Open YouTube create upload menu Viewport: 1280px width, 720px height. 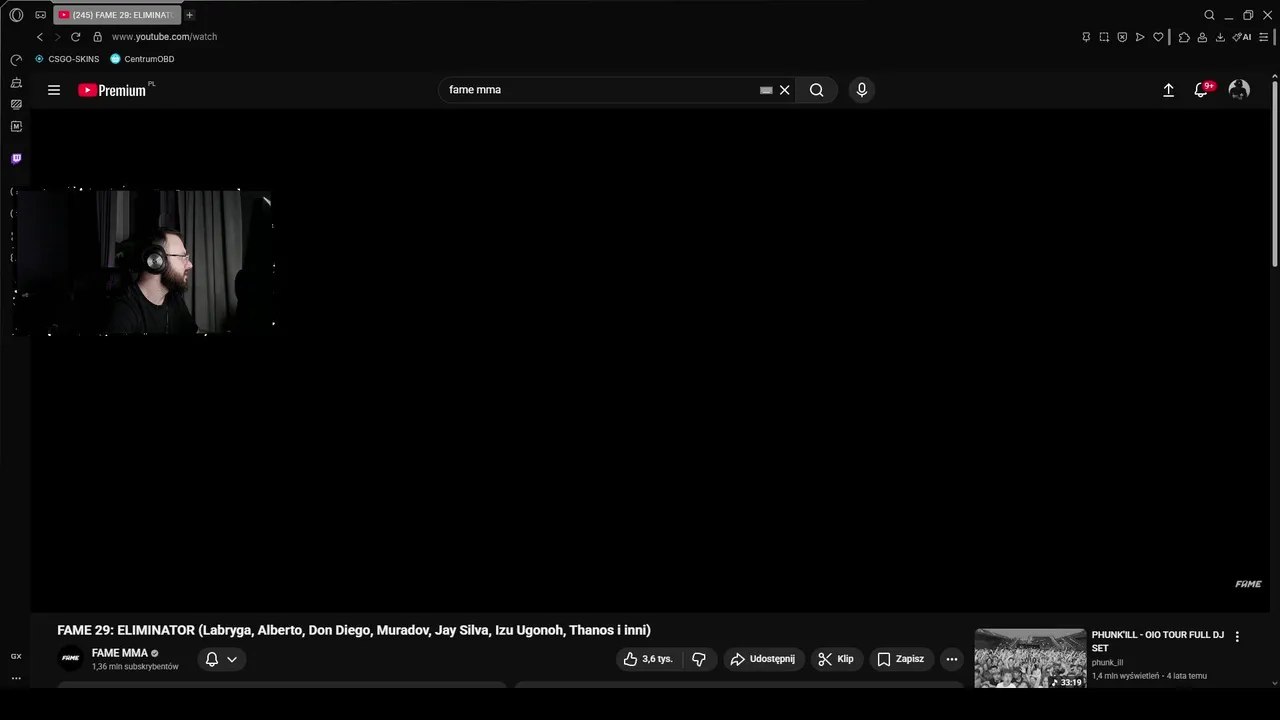click(1168, 90)
